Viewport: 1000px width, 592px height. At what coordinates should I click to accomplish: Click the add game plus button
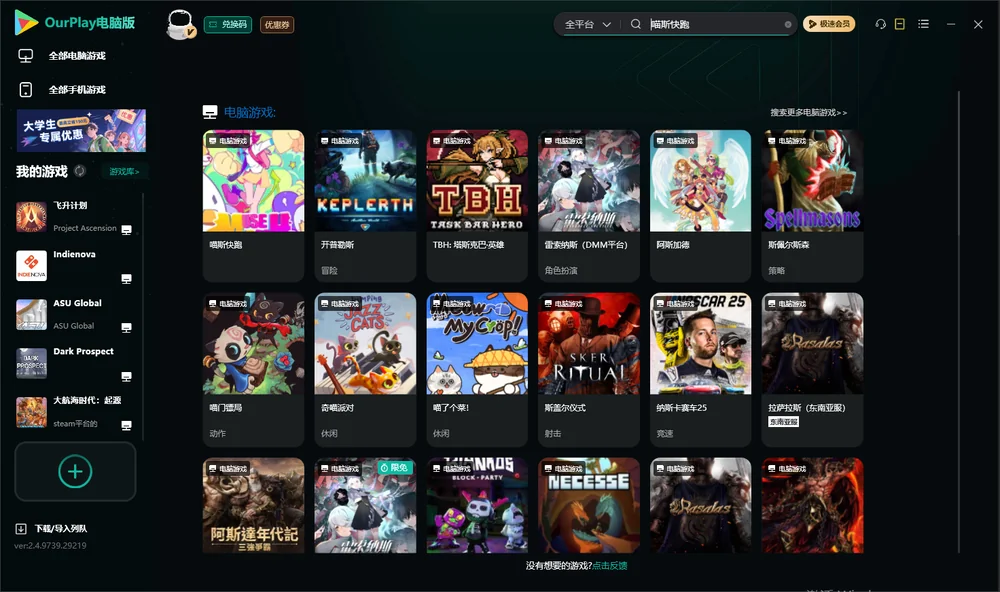[75, 471]
